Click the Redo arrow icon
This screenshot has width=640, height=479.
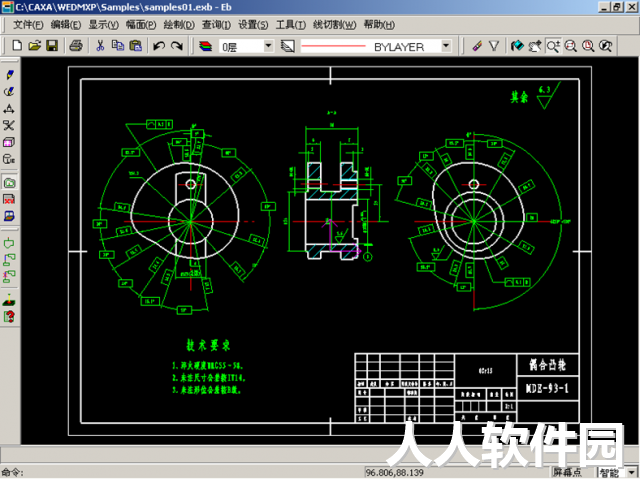(177, 46)
